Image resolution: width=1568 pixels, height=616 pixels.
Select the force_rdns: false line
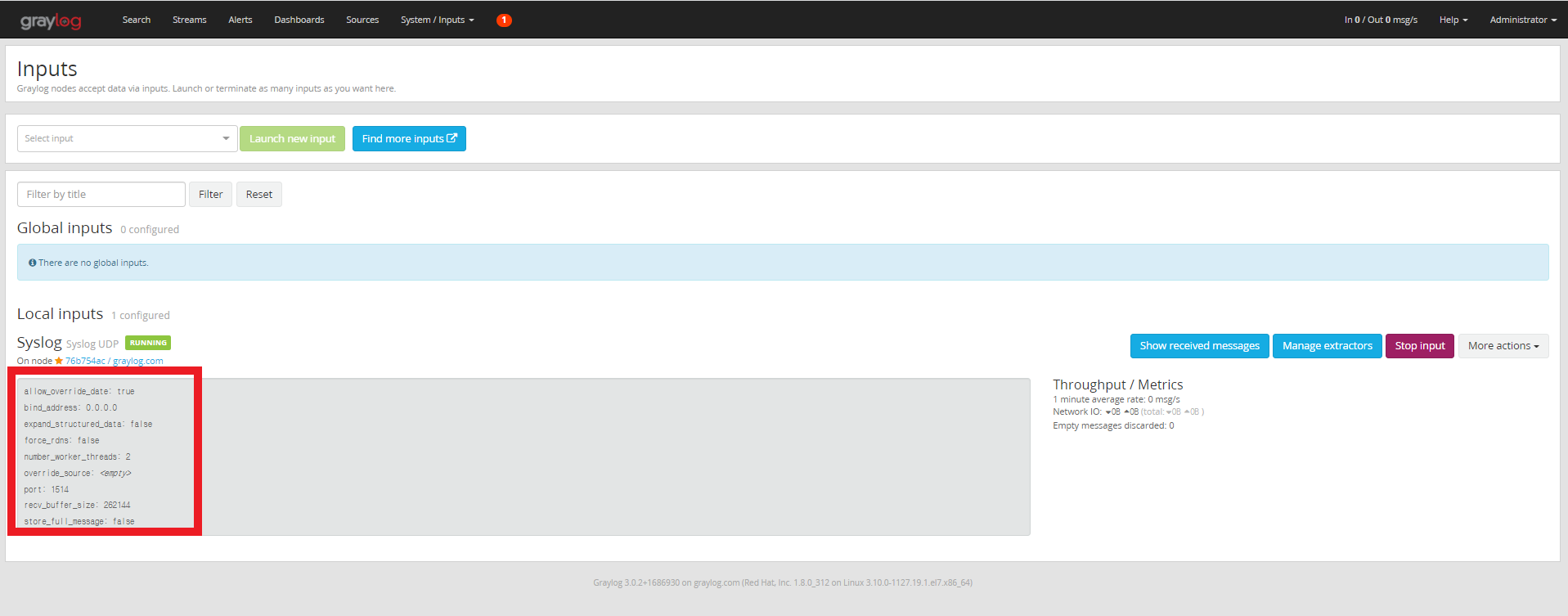61,440
